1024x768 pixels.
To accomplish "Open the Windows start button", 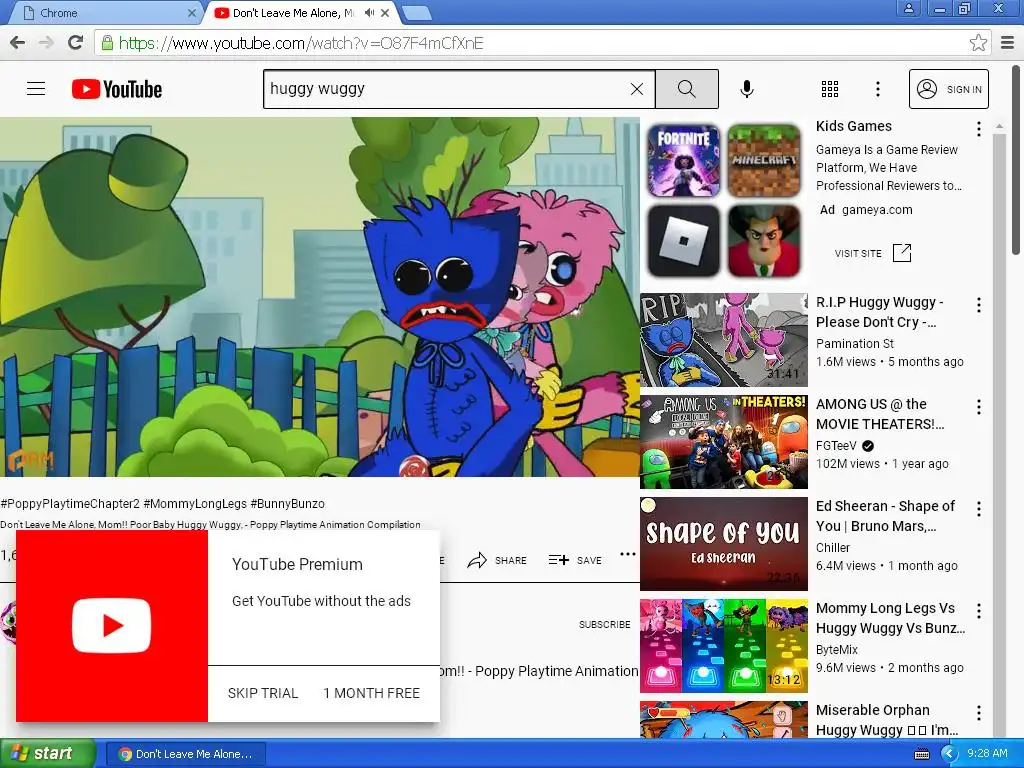I will (x=47, y=754).
